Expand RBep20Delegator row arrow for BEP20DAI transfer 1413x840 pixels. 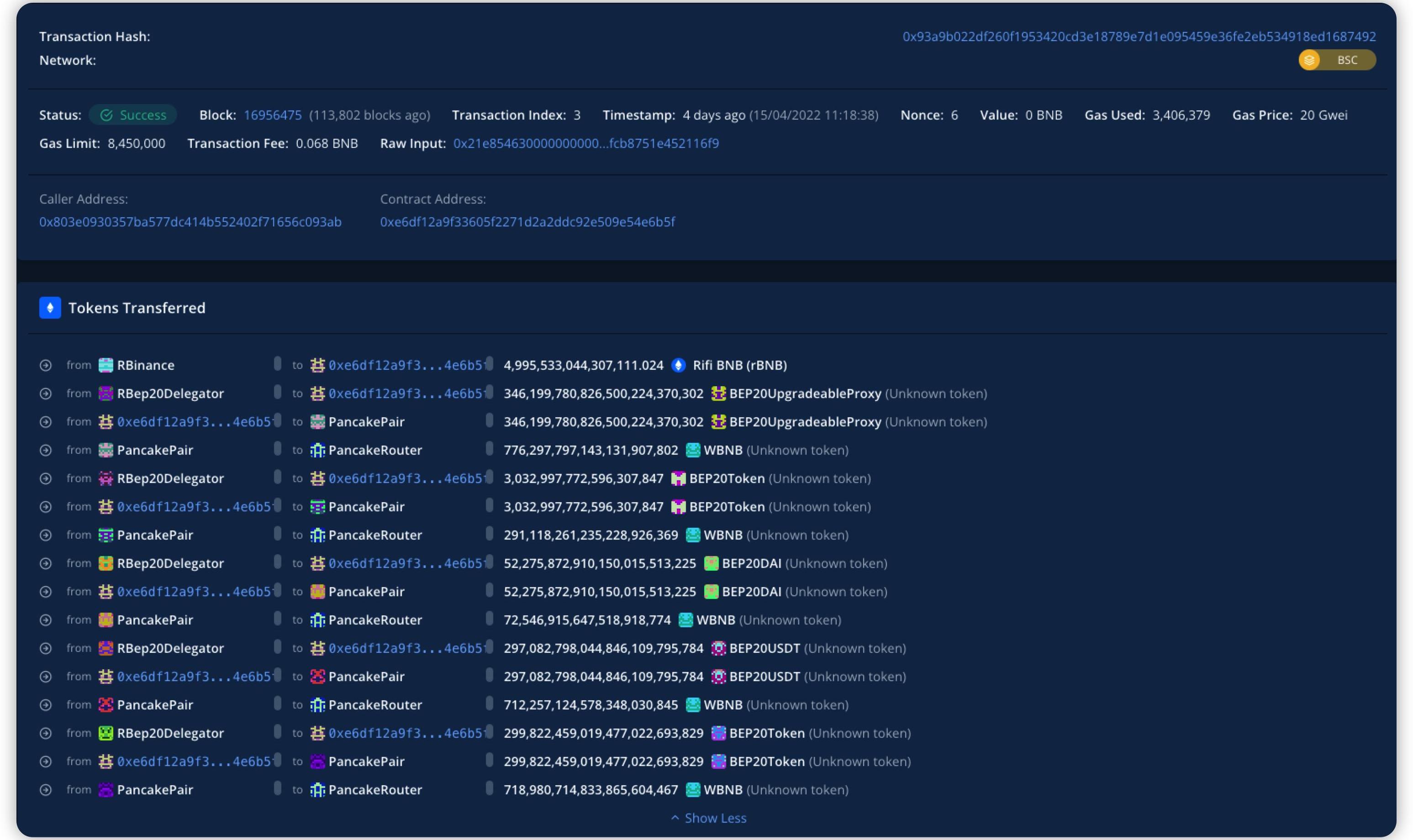tap(46, 564)
